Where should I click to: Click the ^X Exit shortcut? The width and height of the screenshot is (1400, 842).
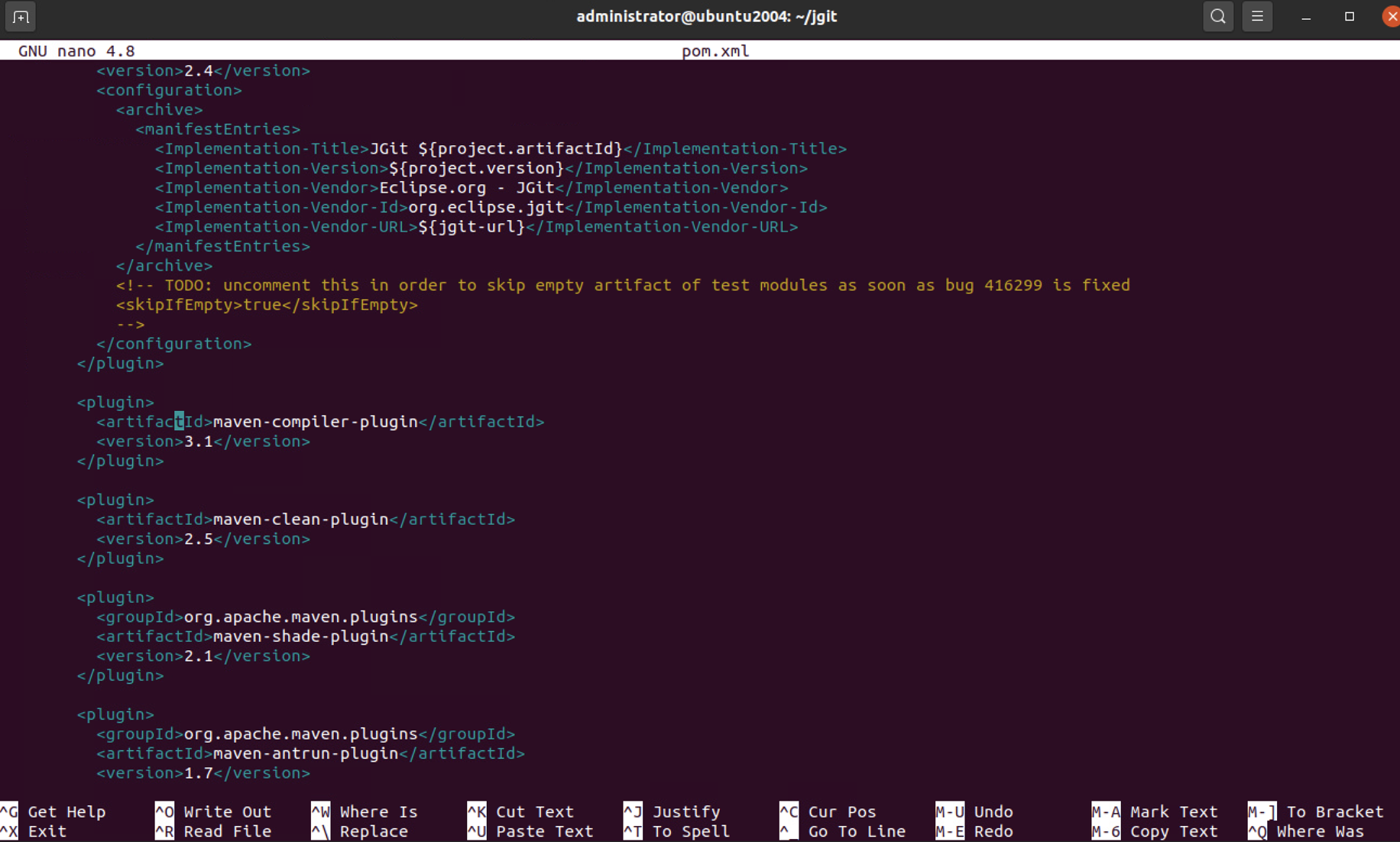click(34, 831)
